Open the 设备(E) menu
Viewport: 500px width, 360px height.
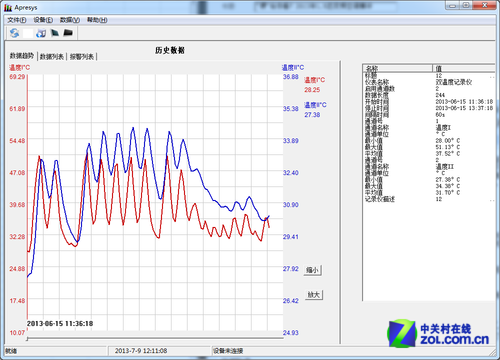(x=43, y=20)
